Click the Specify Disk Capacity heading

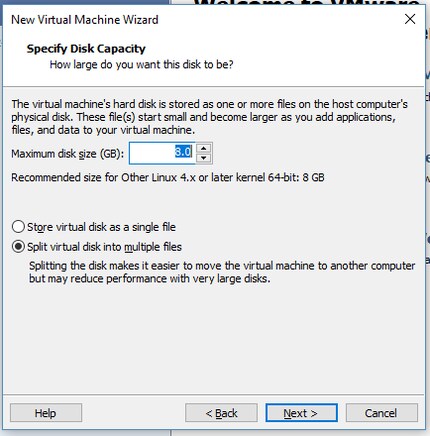[x=86, y=49]
